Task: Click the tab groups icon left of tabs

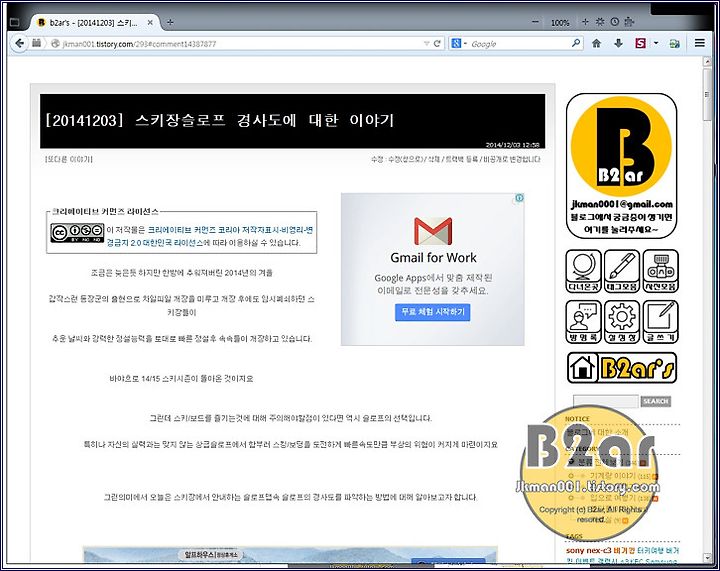Action: pos(15,22)
